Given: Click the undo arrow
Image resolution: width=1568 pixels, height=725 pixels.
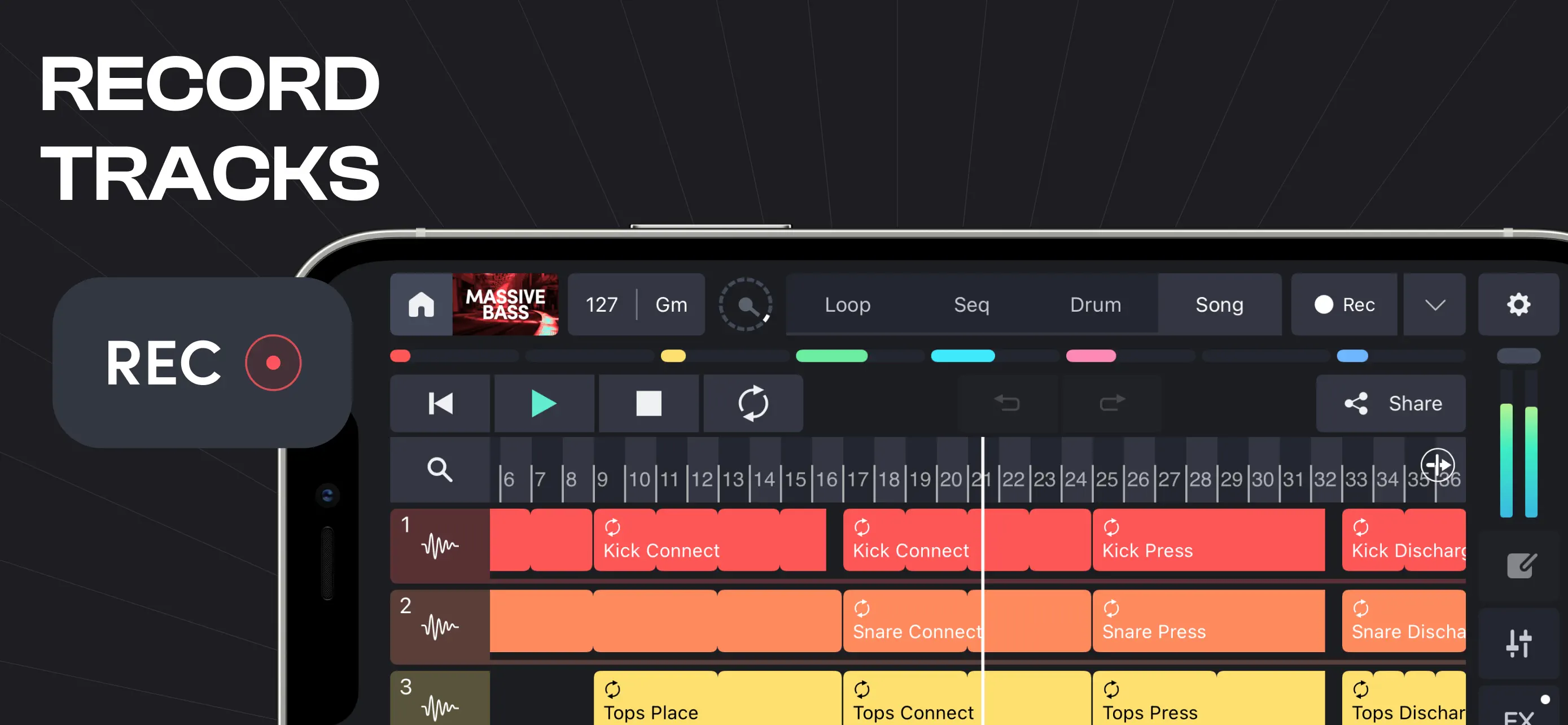Looking at the screenshot, I should (1006, 403).
